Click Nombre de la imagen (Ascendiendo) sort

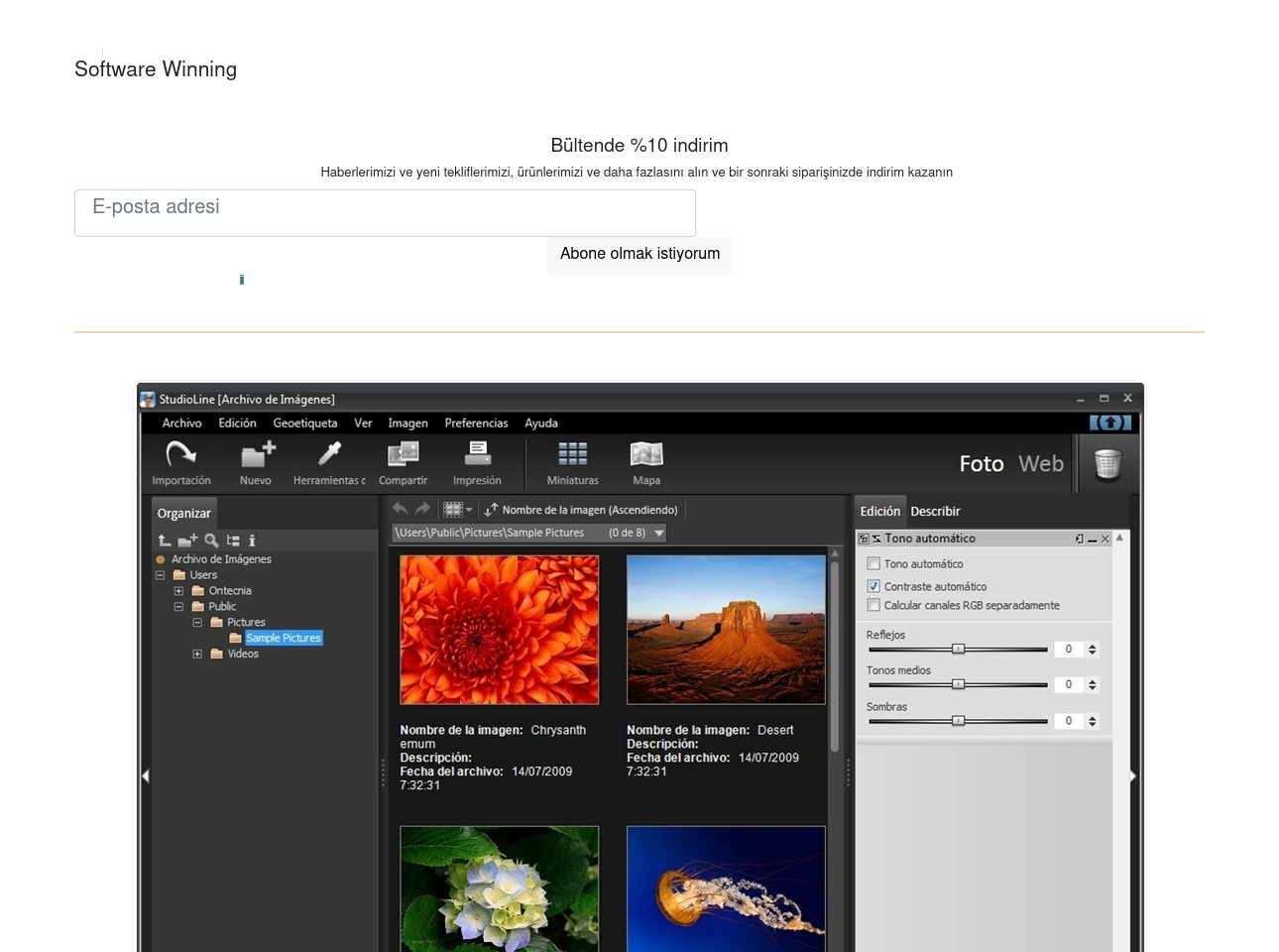(590, 510)
